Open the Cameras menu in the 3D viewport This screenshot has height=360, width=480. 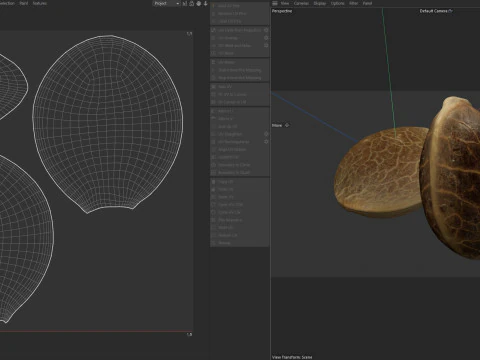(x=301, y=3)
